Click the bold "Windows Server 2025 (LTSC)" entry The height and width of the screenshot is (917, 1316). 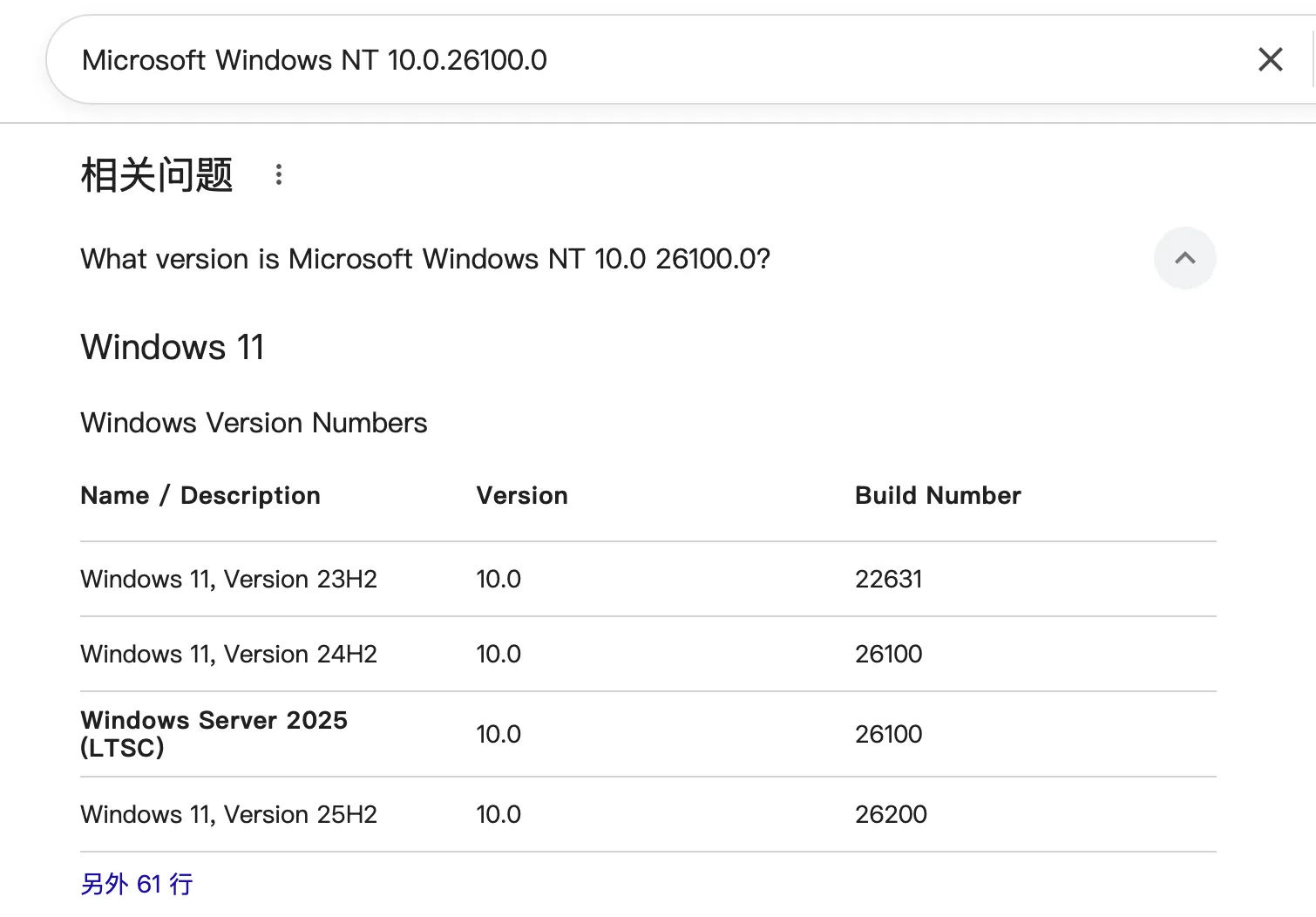[214, 733]
